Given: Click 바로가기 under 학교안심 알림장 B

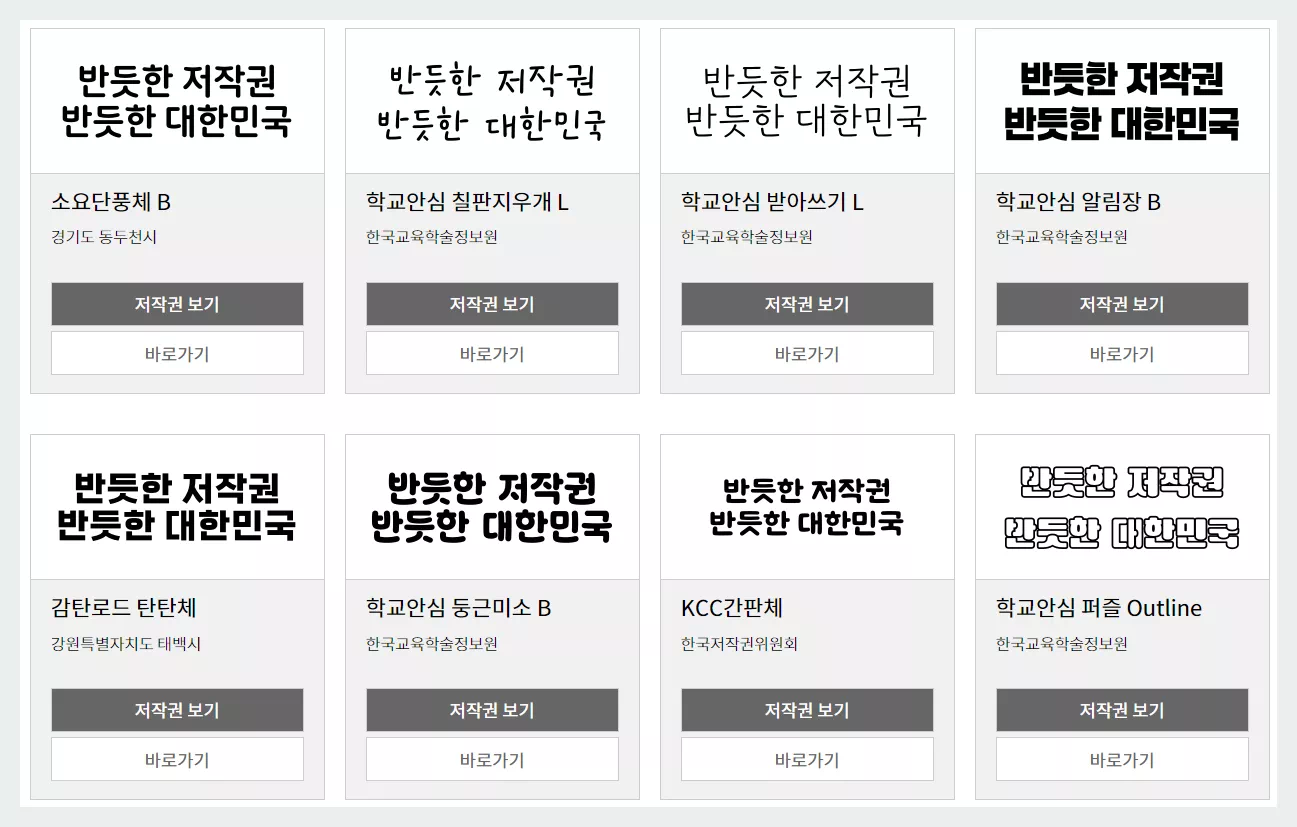Looking at the screenshot, I should pos(1120,352).
